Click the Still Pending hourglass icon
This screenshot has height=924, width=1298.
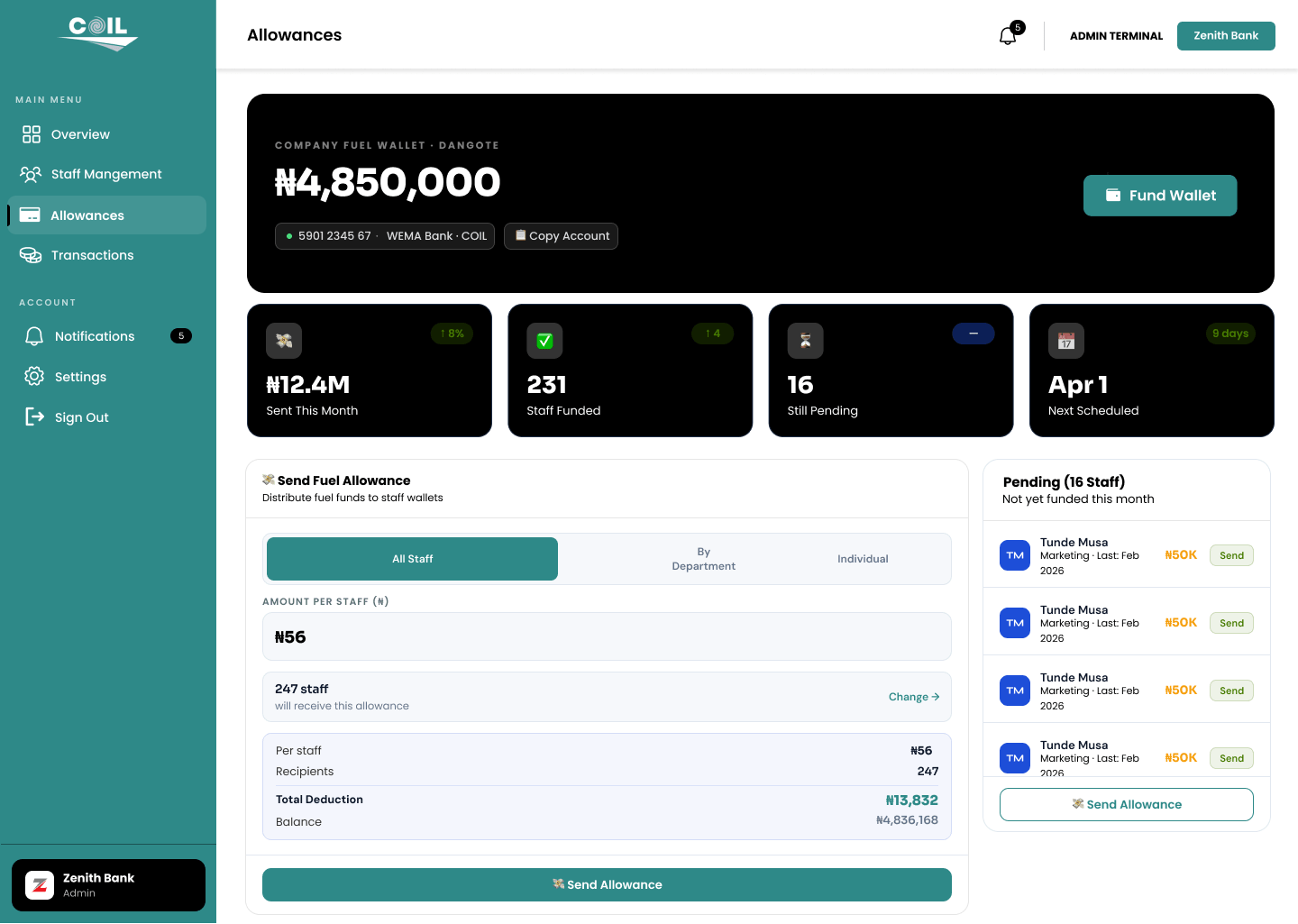(806, 341)
